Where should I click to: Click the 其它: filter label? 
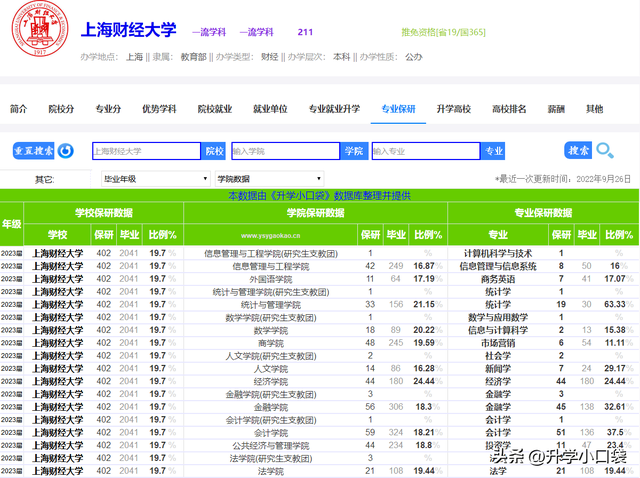click(x=44, y=179)
